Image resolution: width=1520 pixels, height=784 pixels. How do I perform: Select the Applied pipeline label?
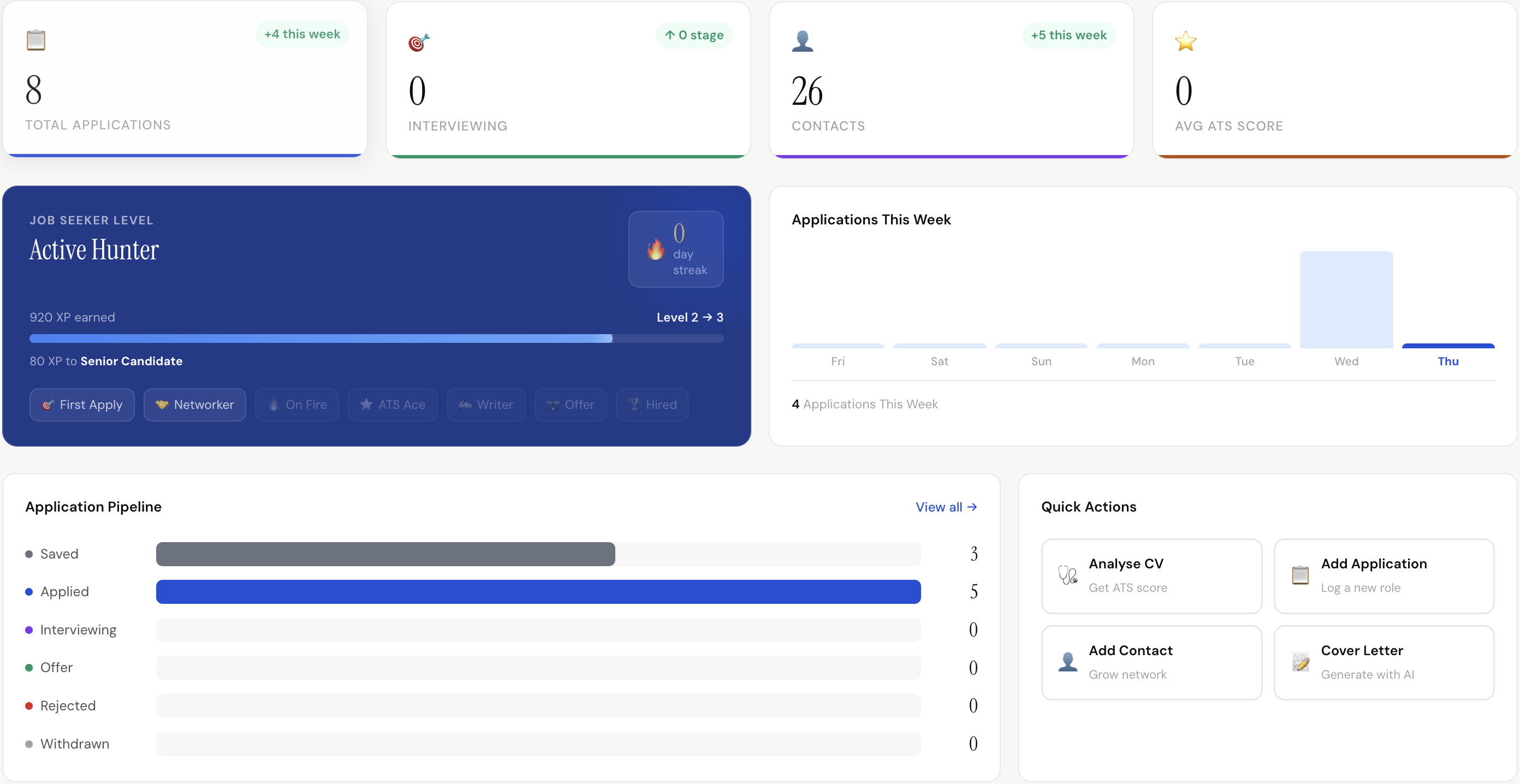click(x=64, y=592)
